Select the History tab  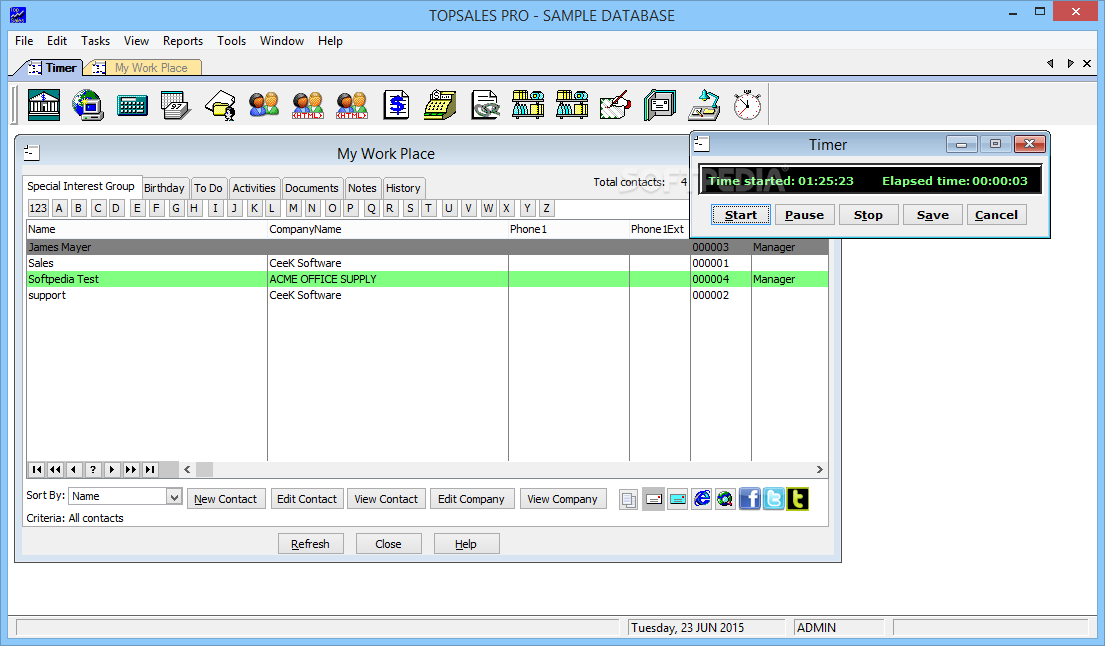tap(403, 188)
